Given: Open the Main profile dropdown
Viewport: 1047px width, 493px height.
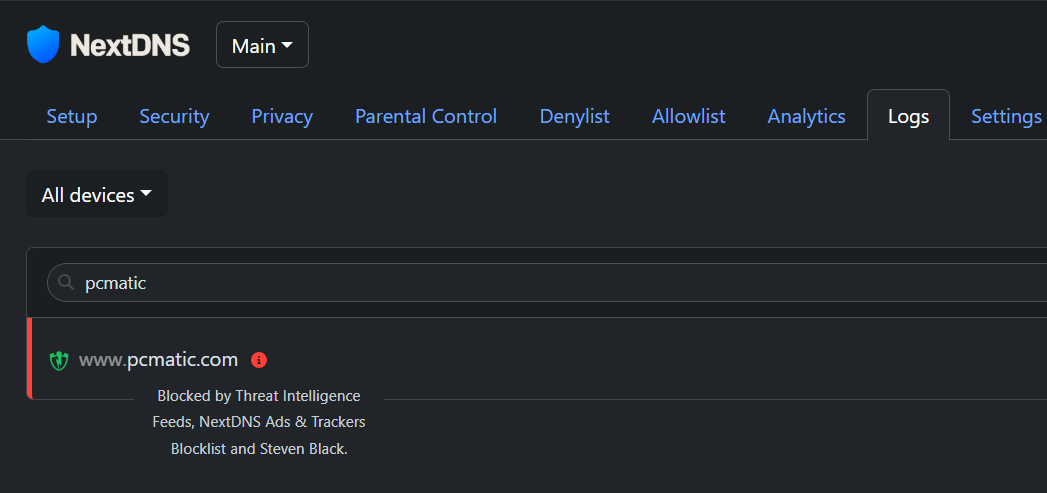Looking at the screenshot, I should click(x=262, y=45).
